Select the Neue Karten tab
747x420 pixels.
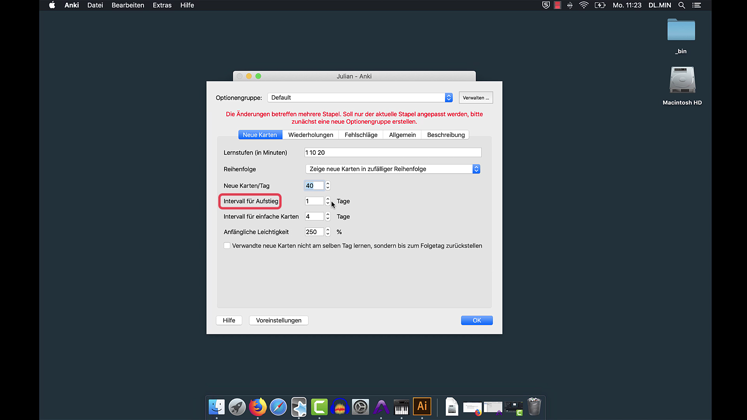coord(260,135)
